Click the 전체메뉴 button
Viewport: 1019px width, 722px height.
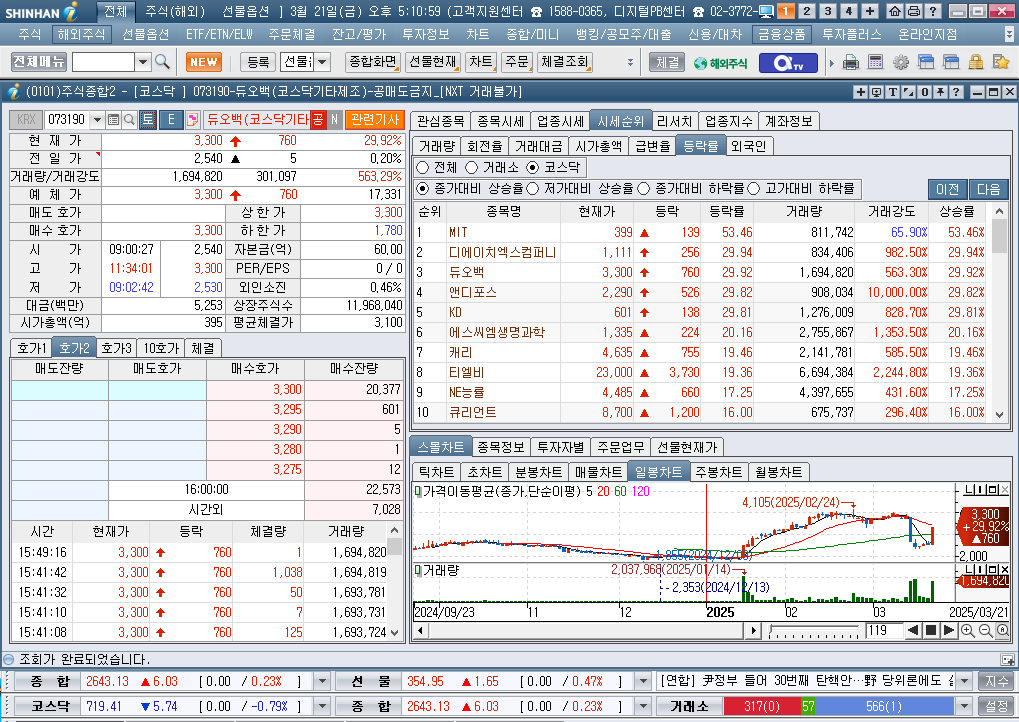[39, 62]
